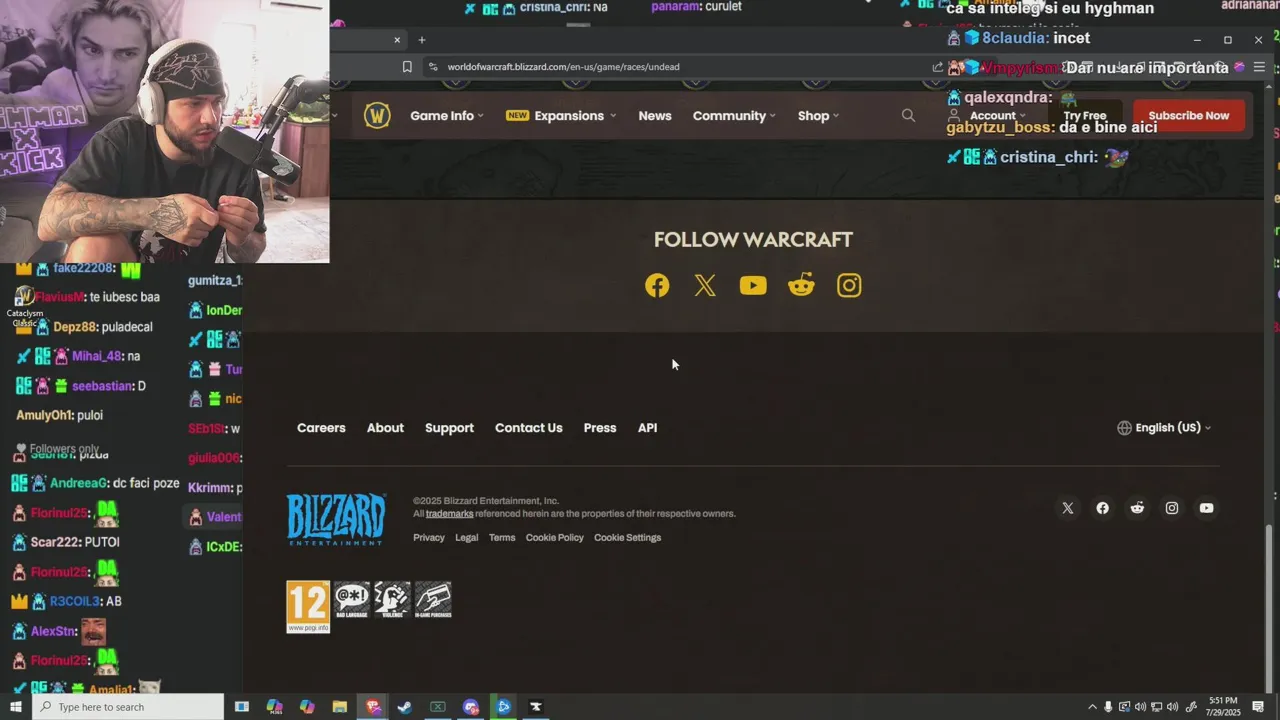Click the small Facebook icon in footer row
The image size is (1280, 720).
click(1102, 508)
